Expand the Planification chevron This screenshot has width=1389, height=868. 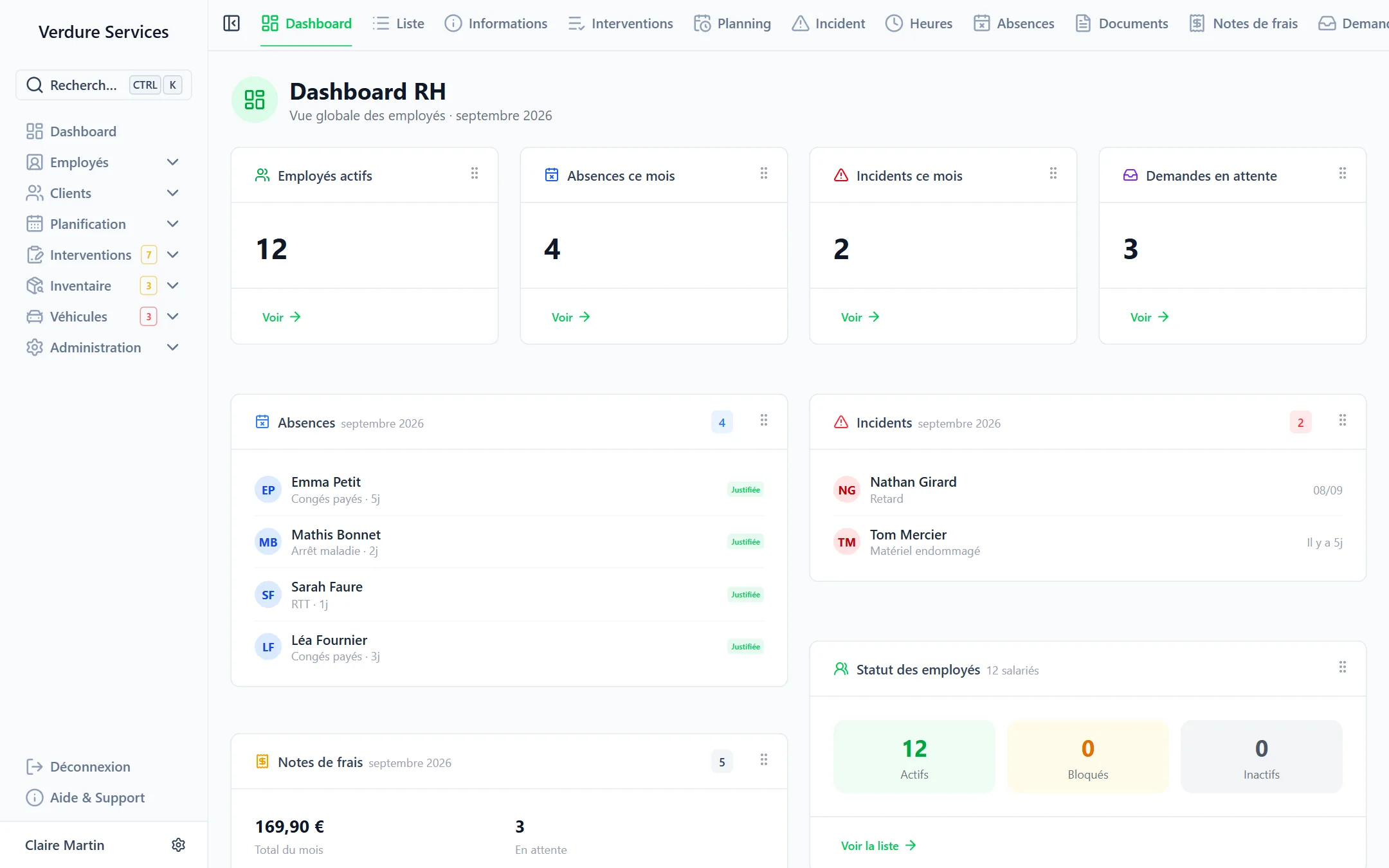(x=172, y=224)
